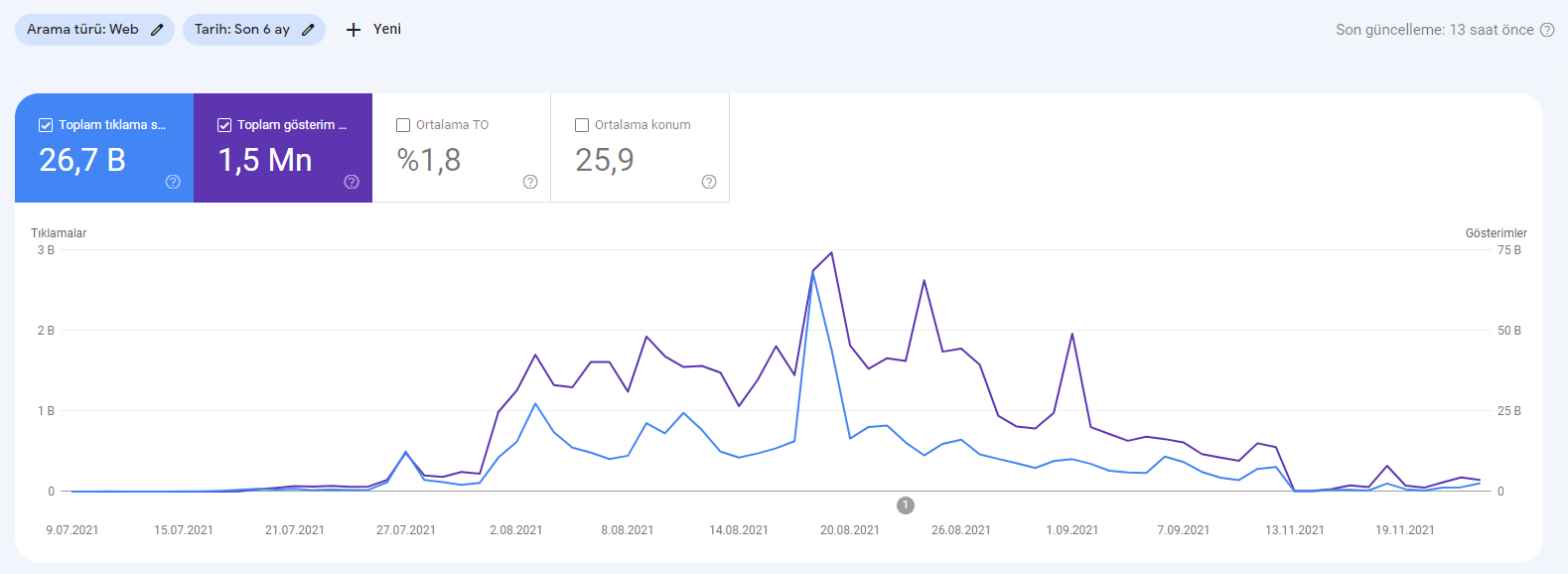Click the 25 B right axis value
Viewport: 1568px width, 574px height.
[1509, 411]
